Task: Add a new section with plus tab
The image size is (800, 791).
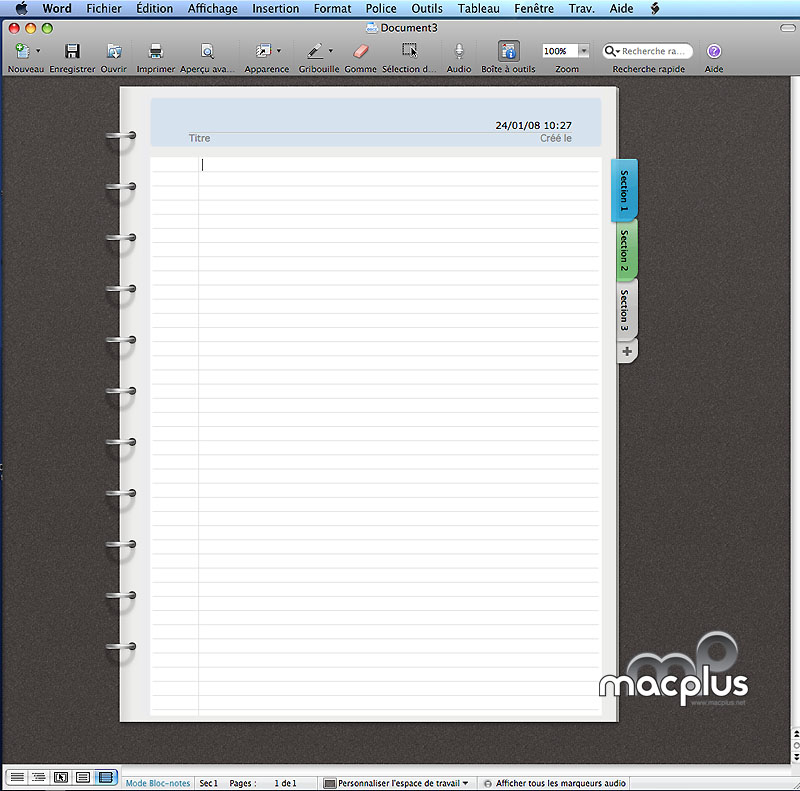Action: tap(627, 351)
